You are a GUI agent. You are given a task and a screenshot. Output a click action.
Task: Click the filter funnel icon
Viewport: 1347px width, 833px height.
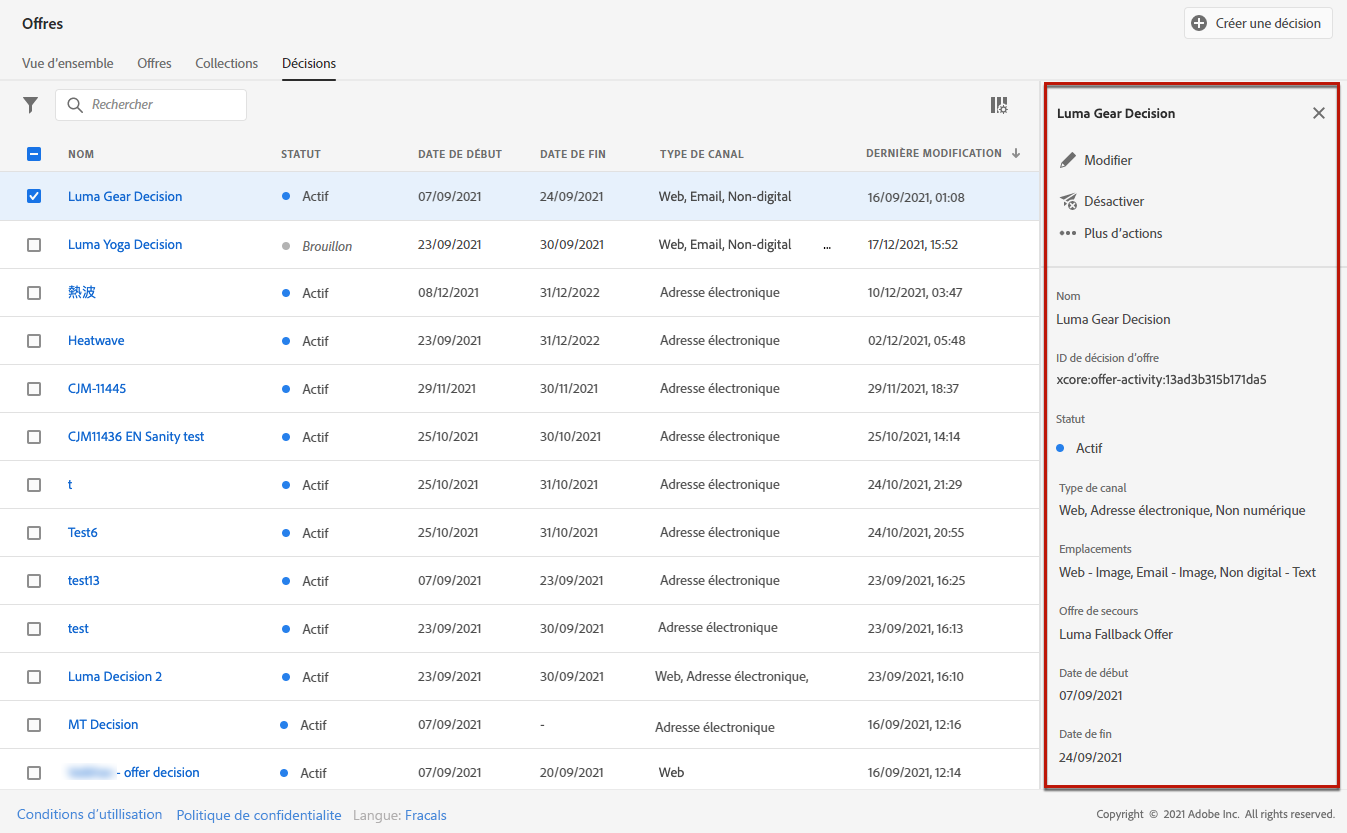pyautogui.click(x=31, y=105)
